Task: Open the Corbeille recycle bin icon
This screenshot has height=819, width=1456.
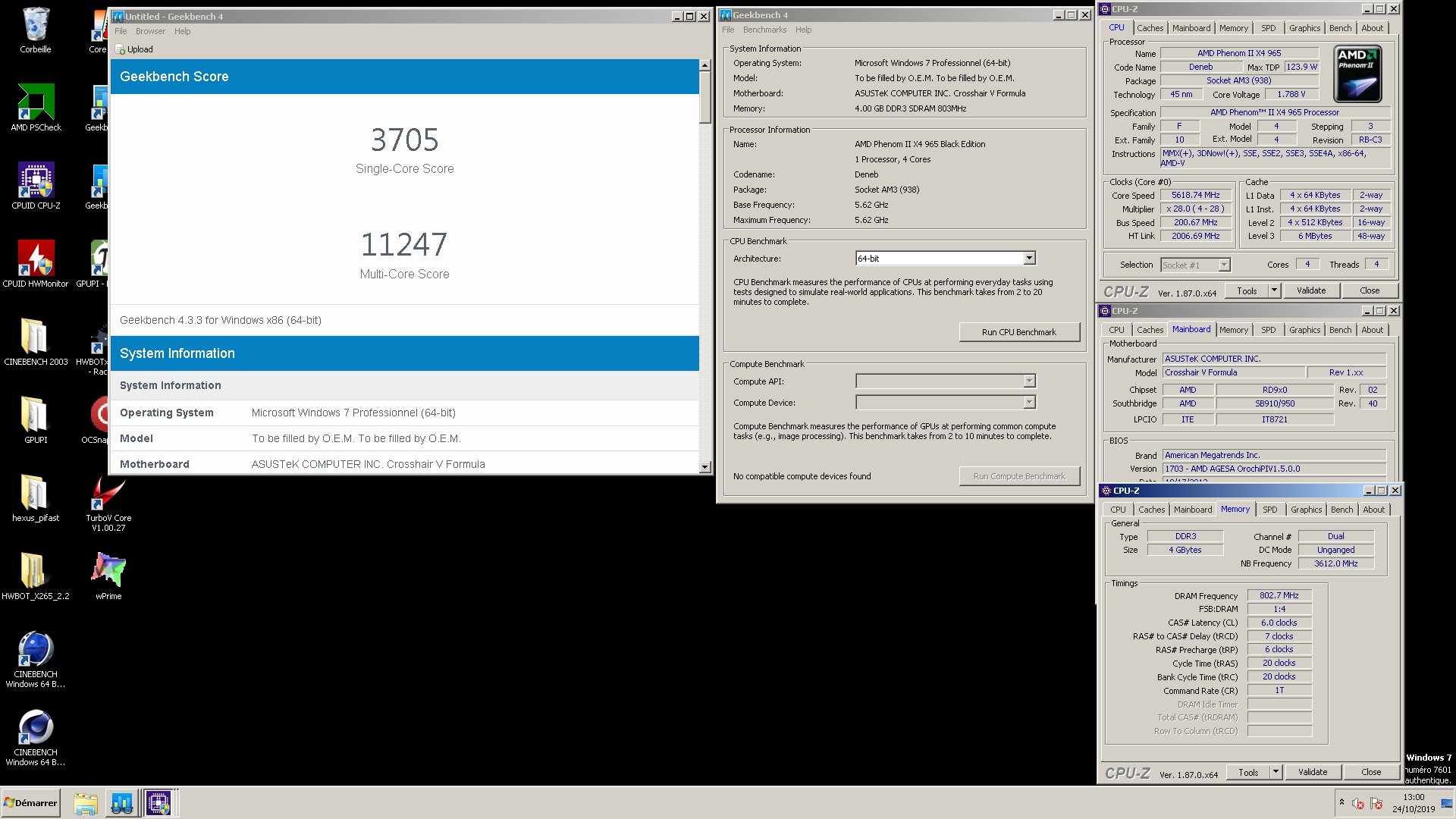Action: (x=36, y=30)
